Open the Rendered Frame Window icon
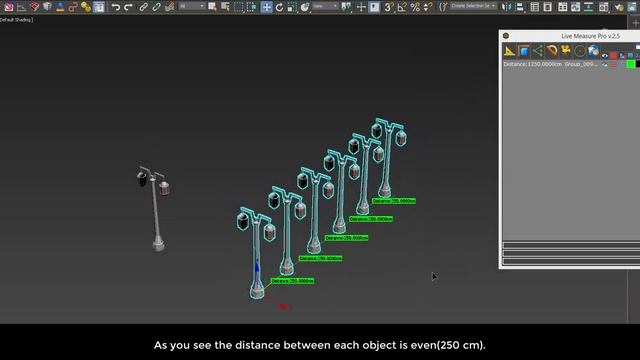This screenshot has width=640, height=360. [x=632, y=7]
